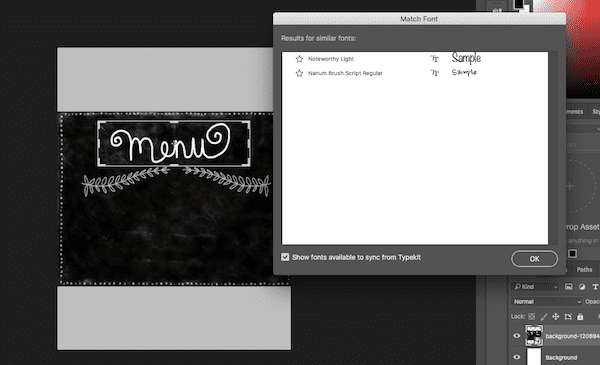Lock layer position with move icon

click(x=556, y=316)
